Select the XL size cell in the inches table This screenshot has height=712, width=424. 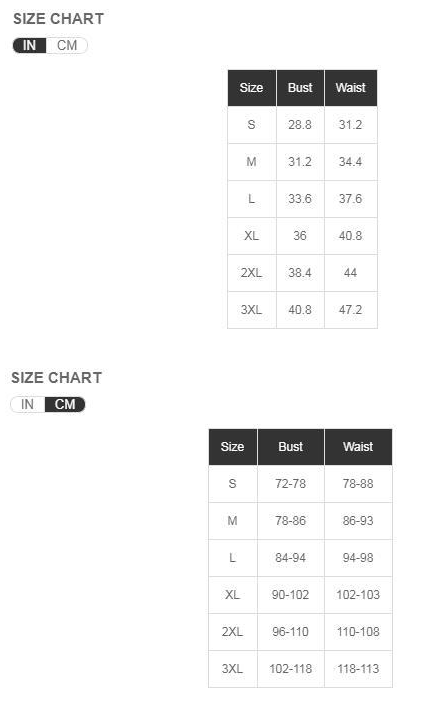click(251, 236)
